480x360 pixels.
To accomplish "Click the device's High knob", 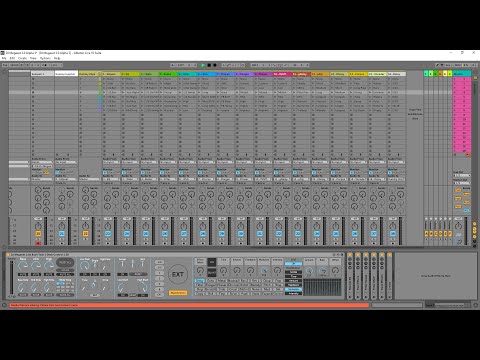I will point(49,266).
